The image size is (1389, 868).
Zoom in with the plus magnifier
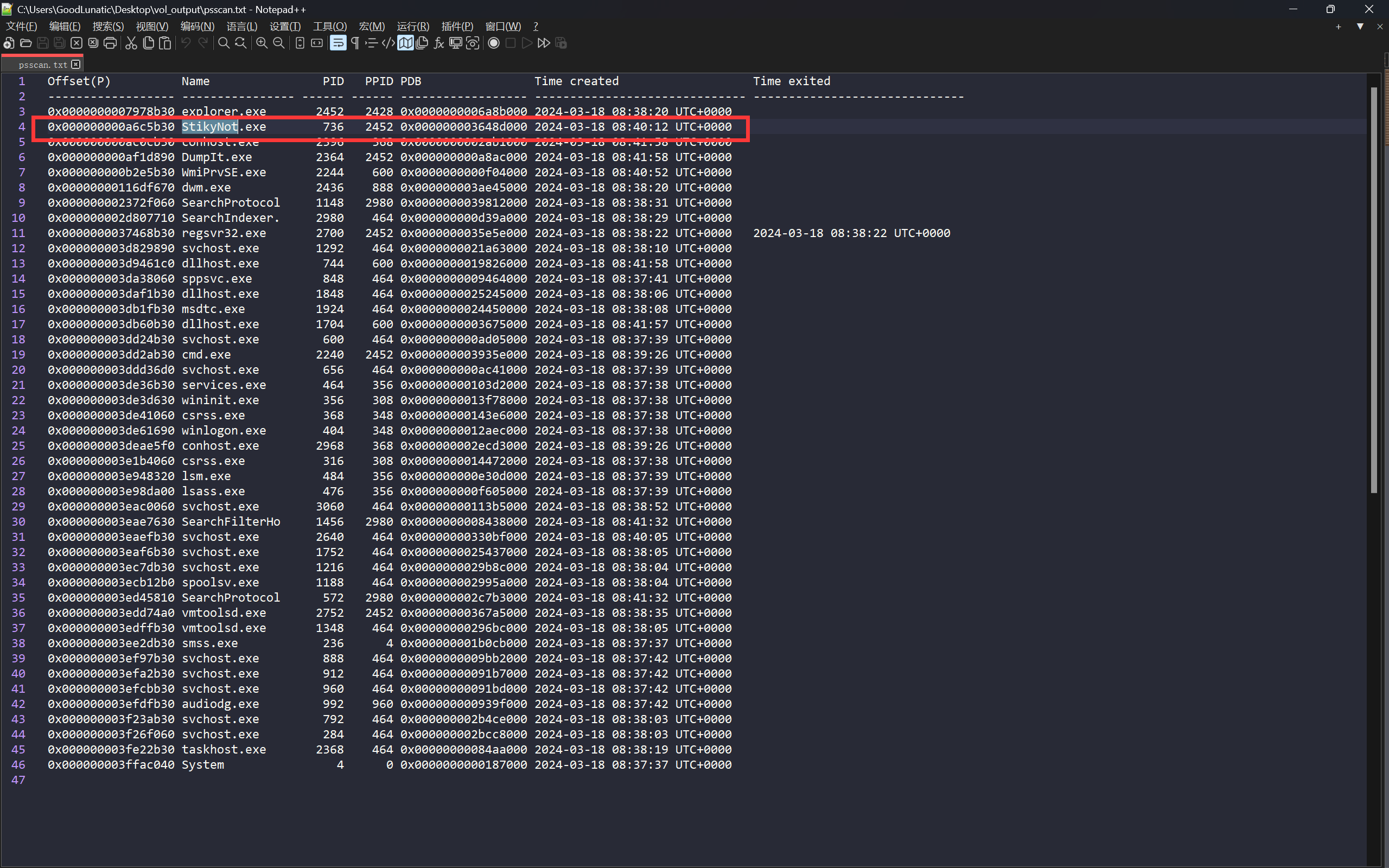pyautogui.click(x=262, y=43)
